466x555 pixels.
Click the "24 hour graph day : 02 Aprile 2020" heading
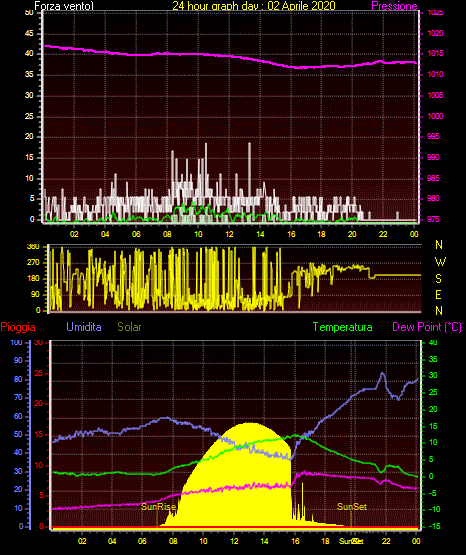[254, 5]
